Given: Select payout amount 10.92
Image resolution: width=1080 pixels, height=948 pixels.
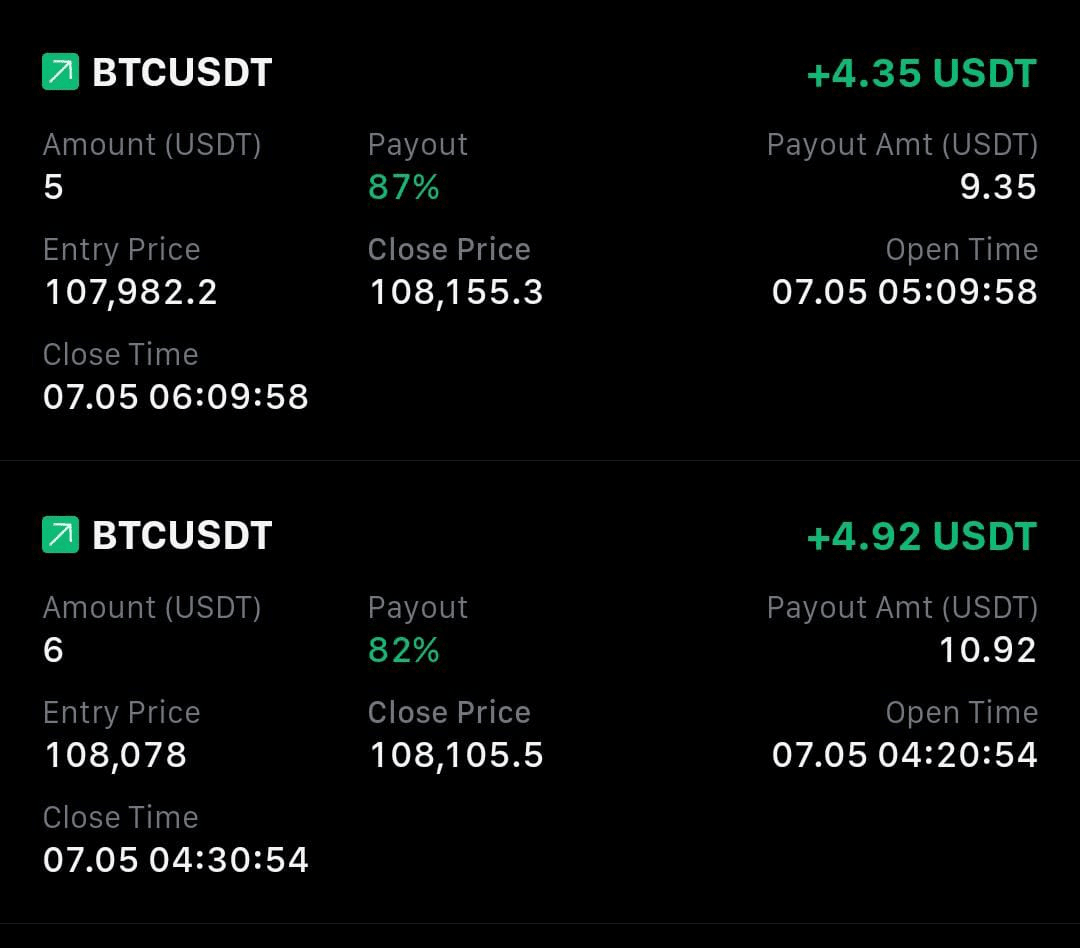Looking at the screenshot, I should [x=988, y=650].
